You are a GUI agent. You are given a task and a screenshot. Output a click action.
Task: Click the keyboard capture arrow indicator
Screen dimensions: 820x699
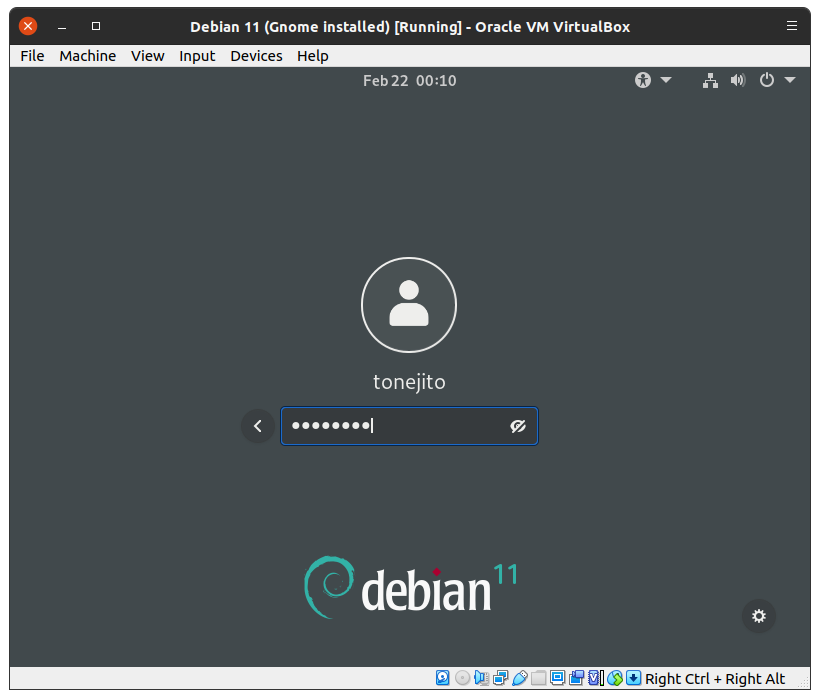(633, 678)
